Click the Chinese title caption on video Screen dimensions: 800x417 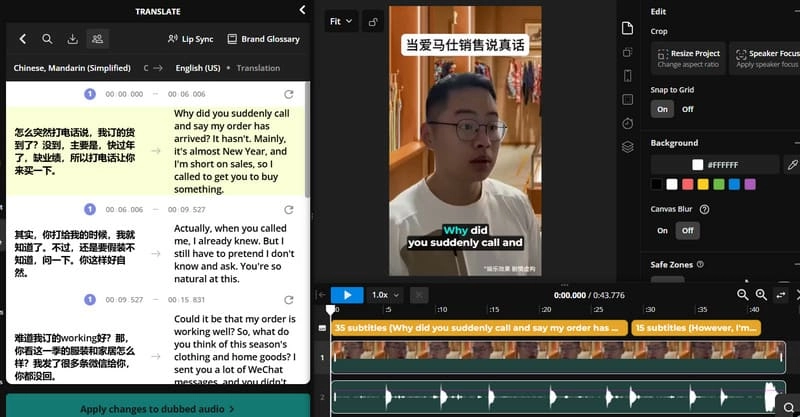point(465,45)
